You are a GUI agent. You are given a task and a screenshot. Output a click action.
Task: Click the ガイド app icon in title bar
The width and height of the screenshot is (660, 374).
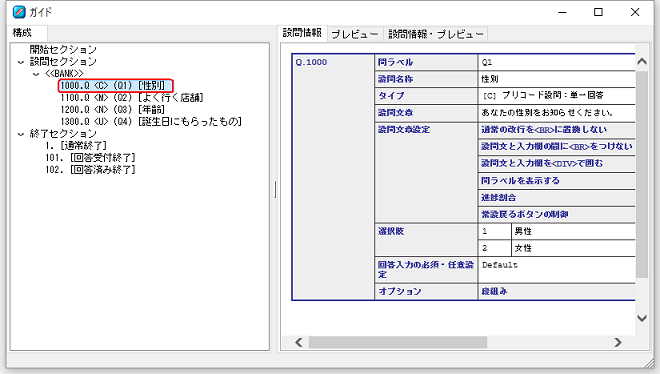point(19,12)
